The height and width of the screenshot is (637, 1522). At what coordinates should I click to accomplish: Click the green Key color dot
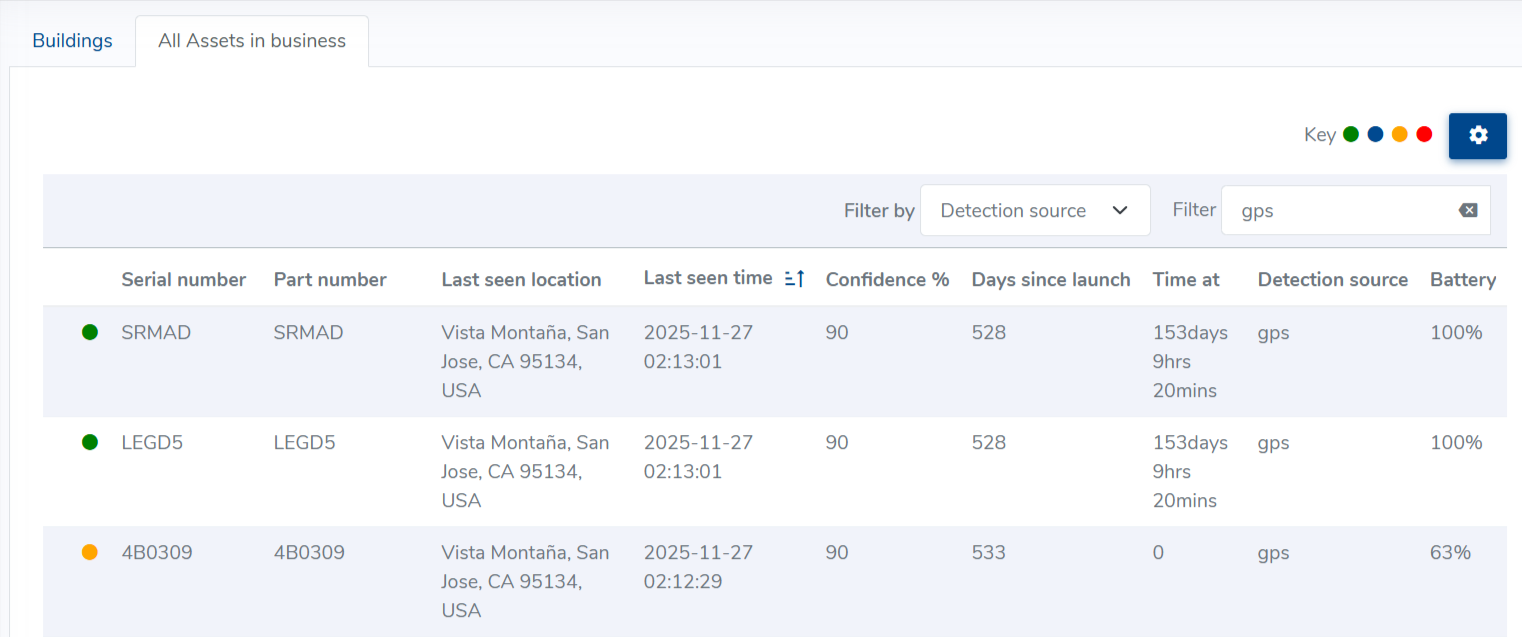click(1351, 134)
